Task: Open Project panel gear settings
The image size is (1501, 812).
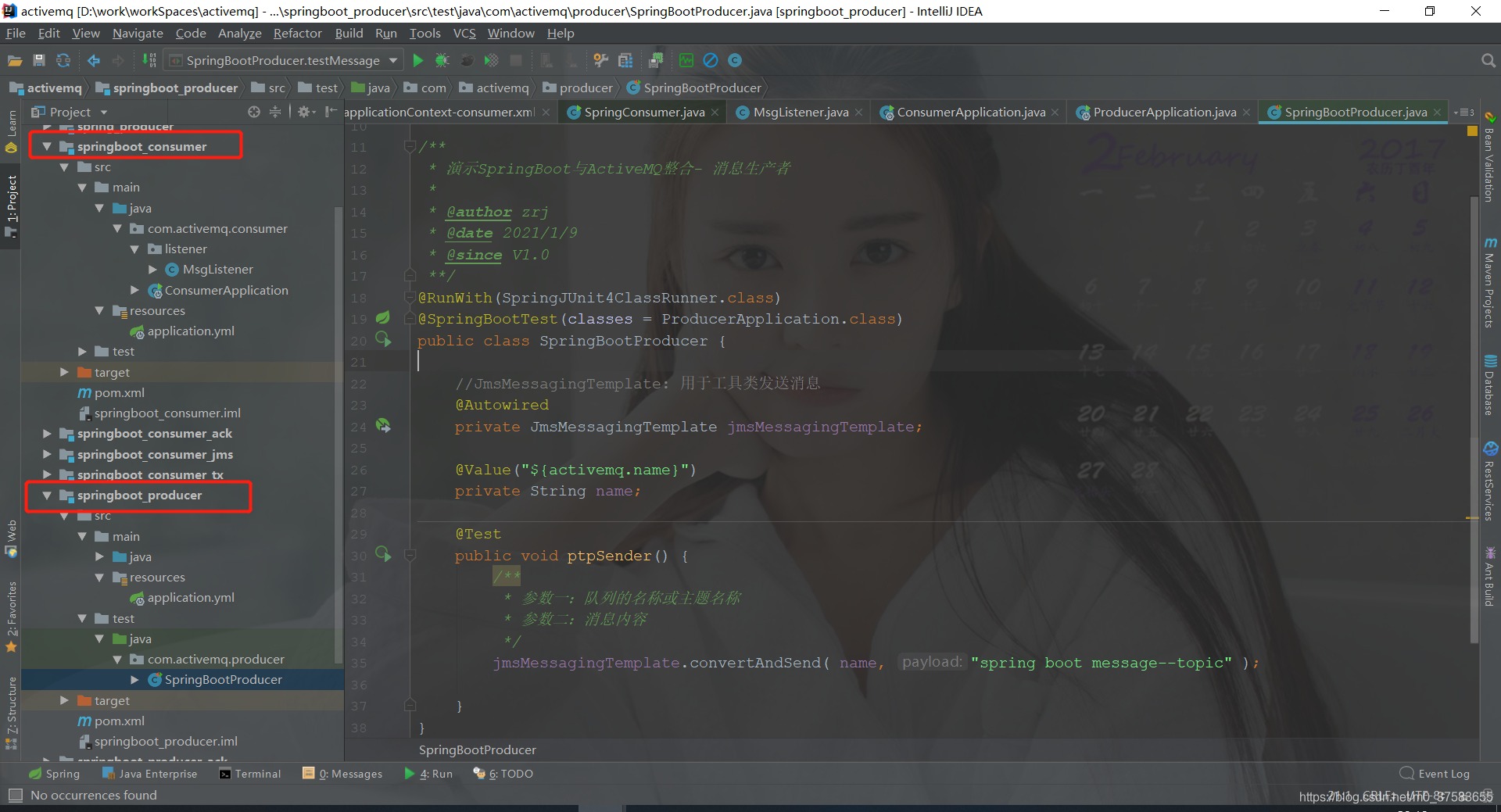Action: pos(306,112)
